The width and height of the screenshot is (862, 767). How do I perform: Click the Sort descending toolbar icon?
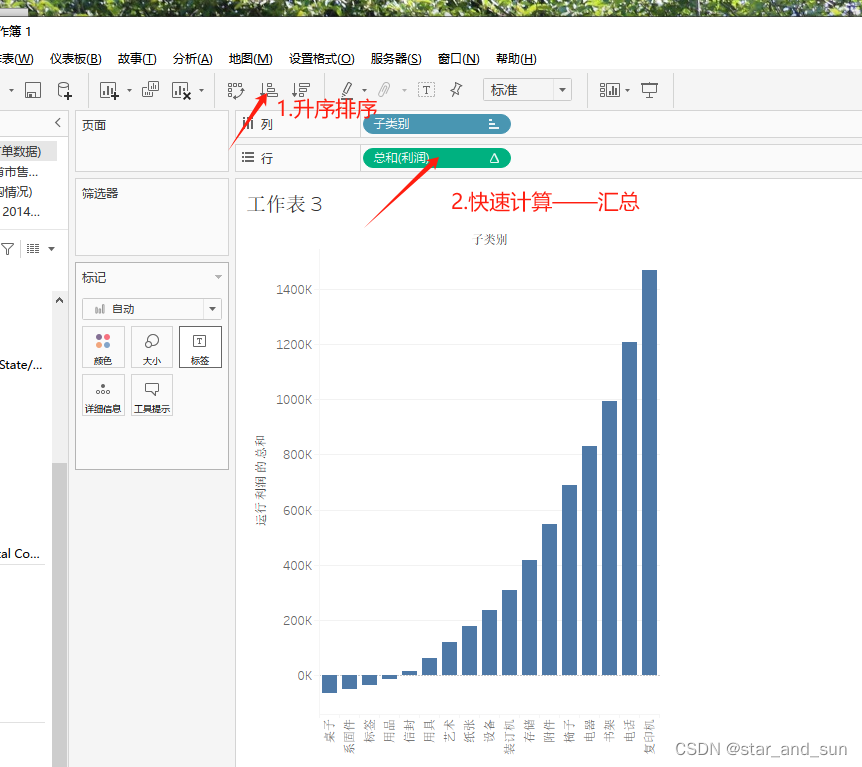point(301,90)
